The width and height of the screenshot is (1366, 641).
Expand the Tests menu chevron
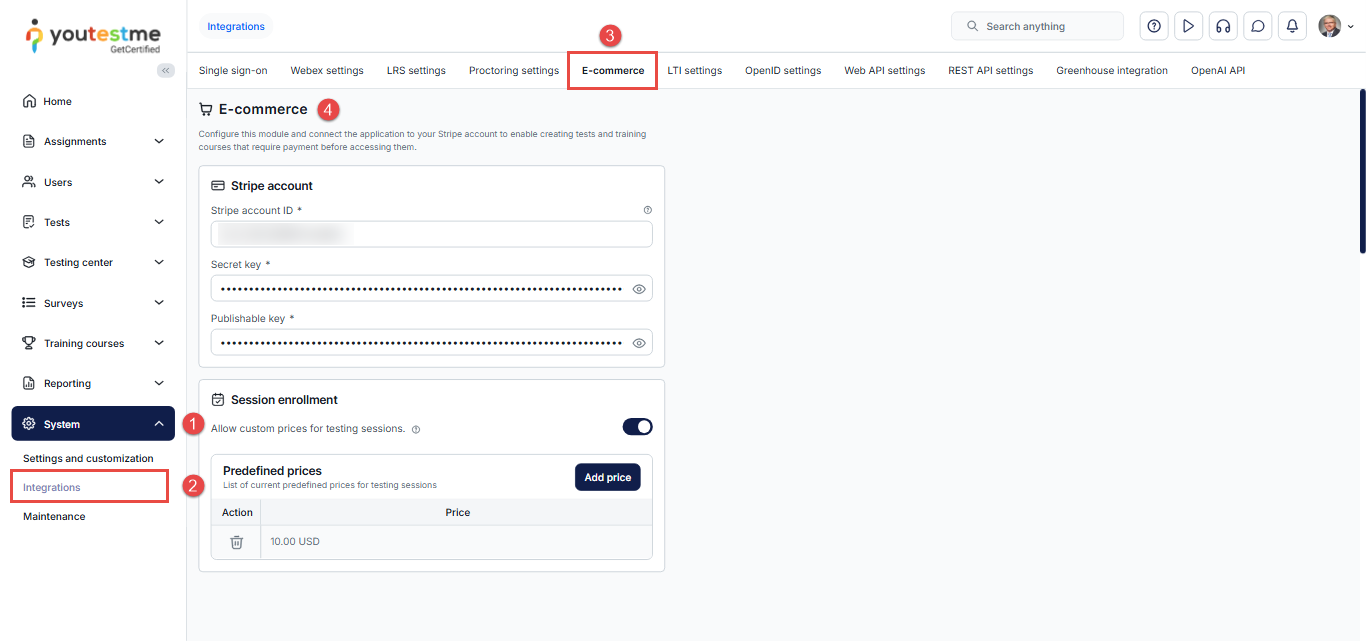pyautogui.click(x=159, y=222)
